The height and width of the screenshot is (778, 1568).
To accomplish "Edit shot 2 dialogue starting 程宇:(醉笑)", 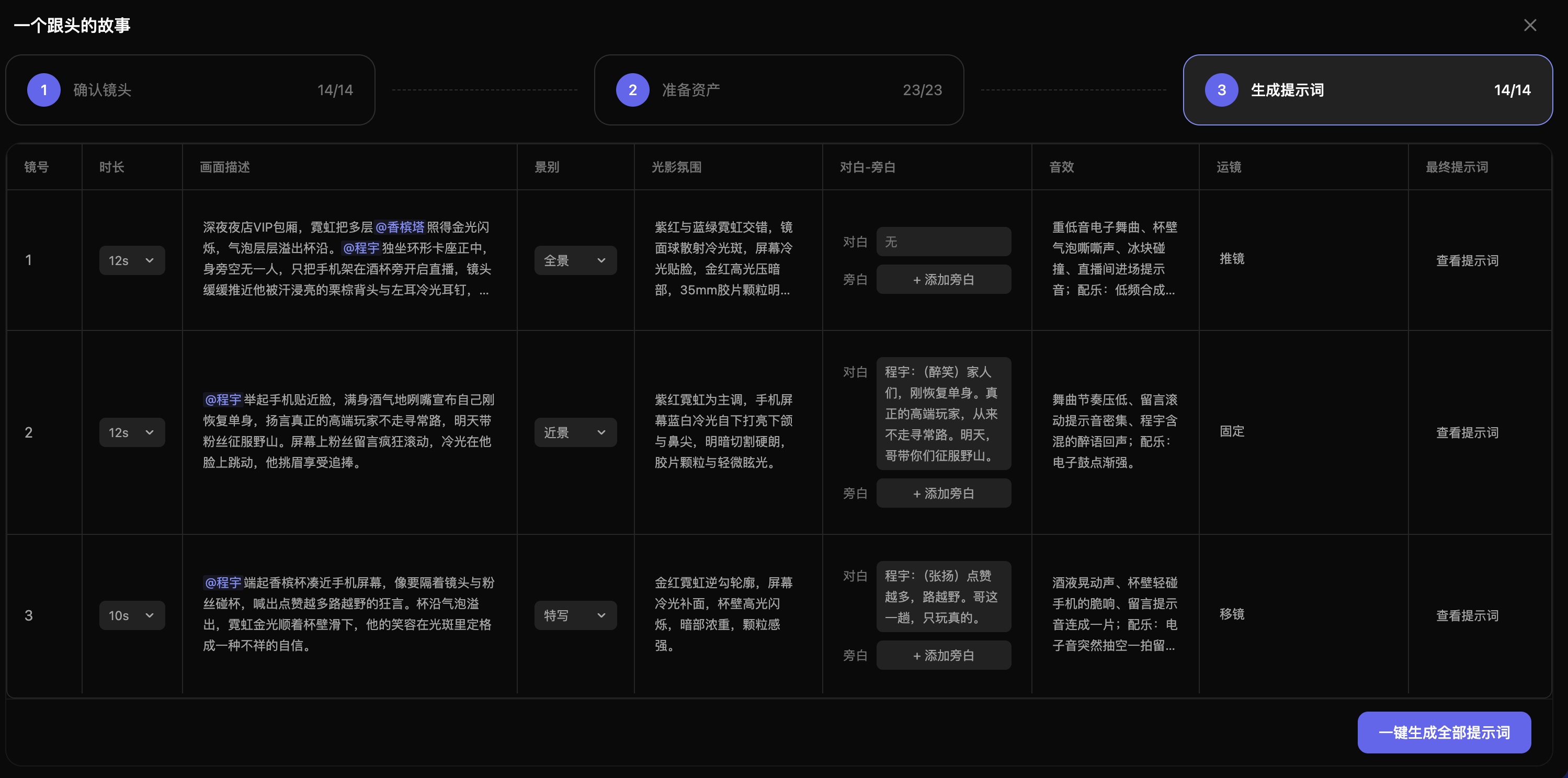I will coord(944,414).
